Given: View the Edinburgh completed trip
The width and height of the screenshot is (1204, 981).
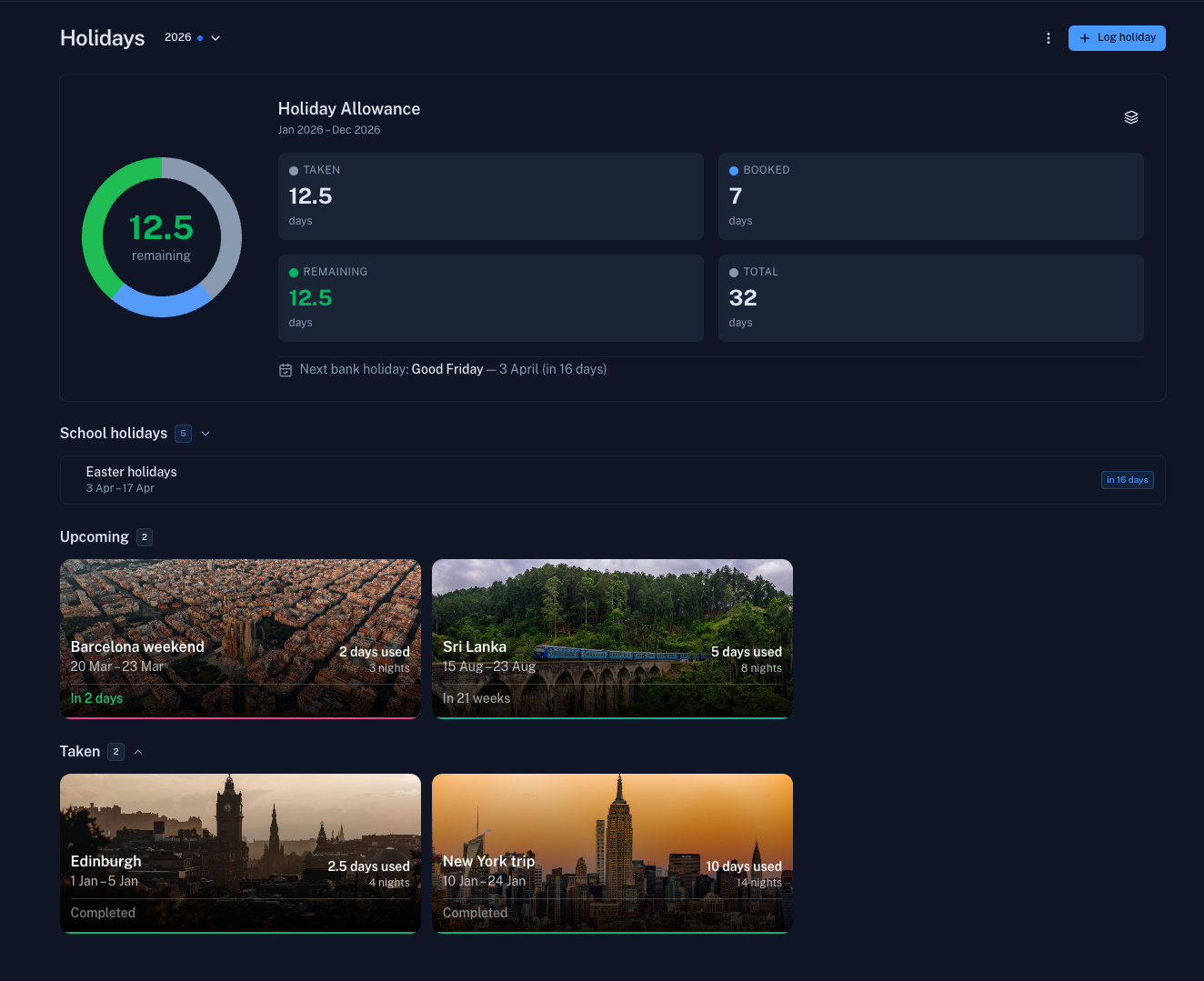Looking at the screenshot, I should pos(240,853).
